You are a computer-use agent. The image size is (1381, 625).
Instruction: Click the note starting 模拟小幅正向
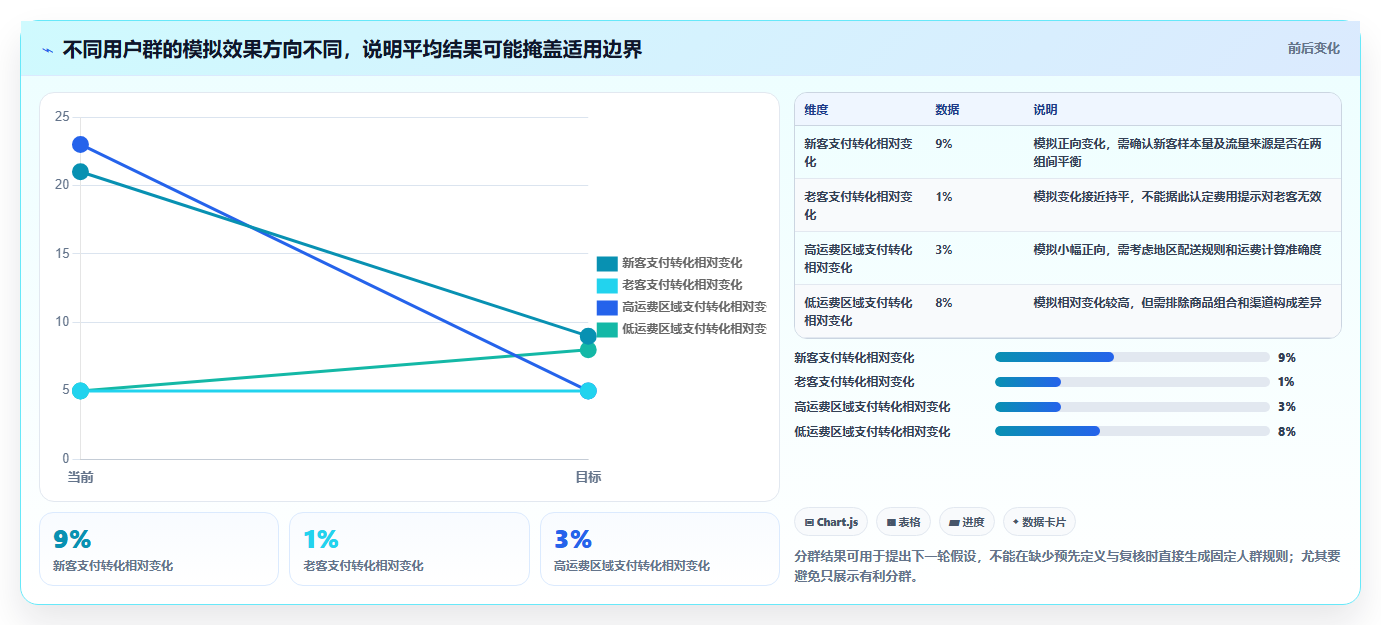coord(1177,250)
